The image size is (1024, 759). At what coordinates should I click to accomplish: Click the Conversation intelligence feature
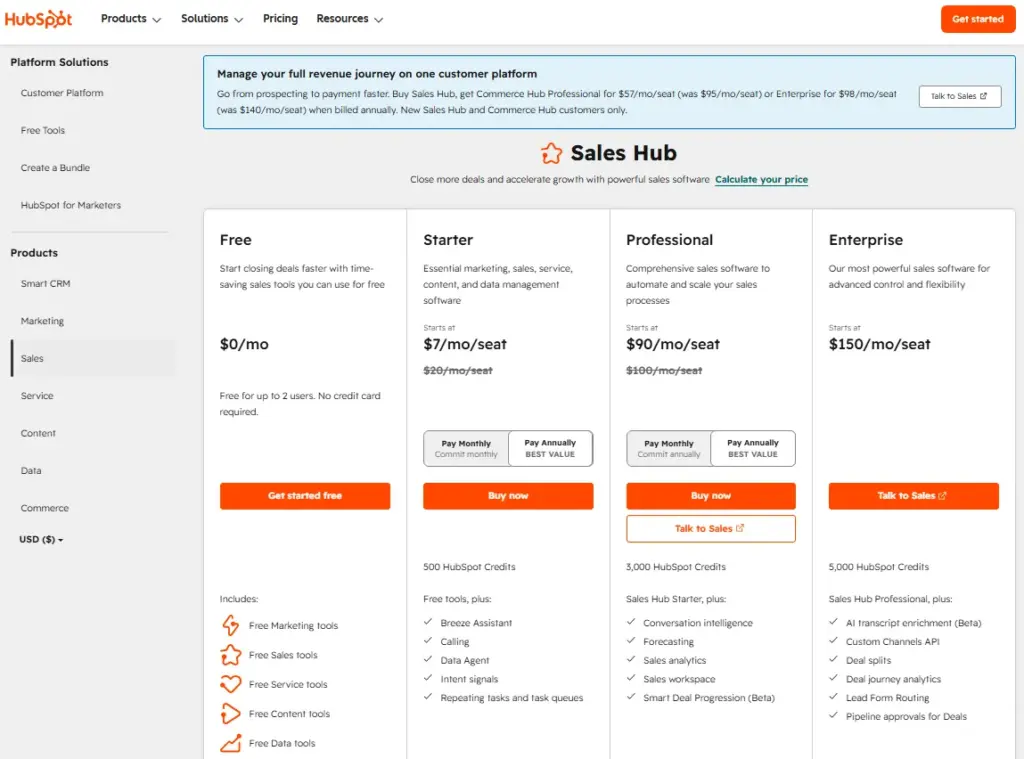(697, 623)
